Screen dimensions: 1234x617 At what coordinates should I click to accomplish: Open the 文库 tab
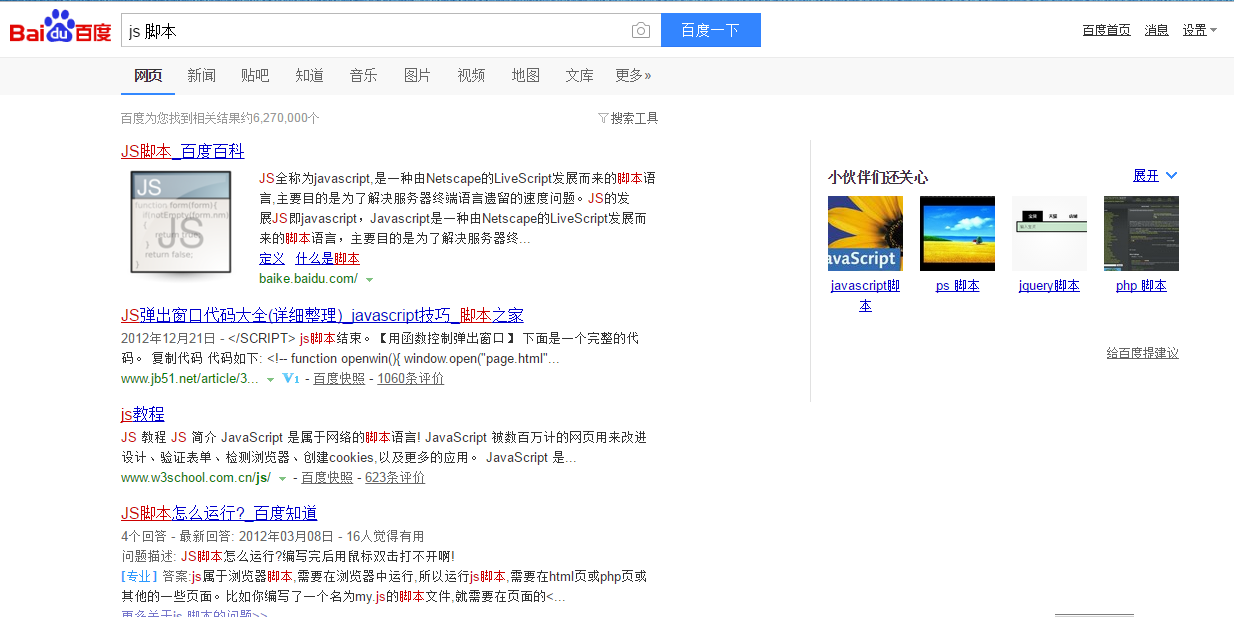[x=579, y=75]
